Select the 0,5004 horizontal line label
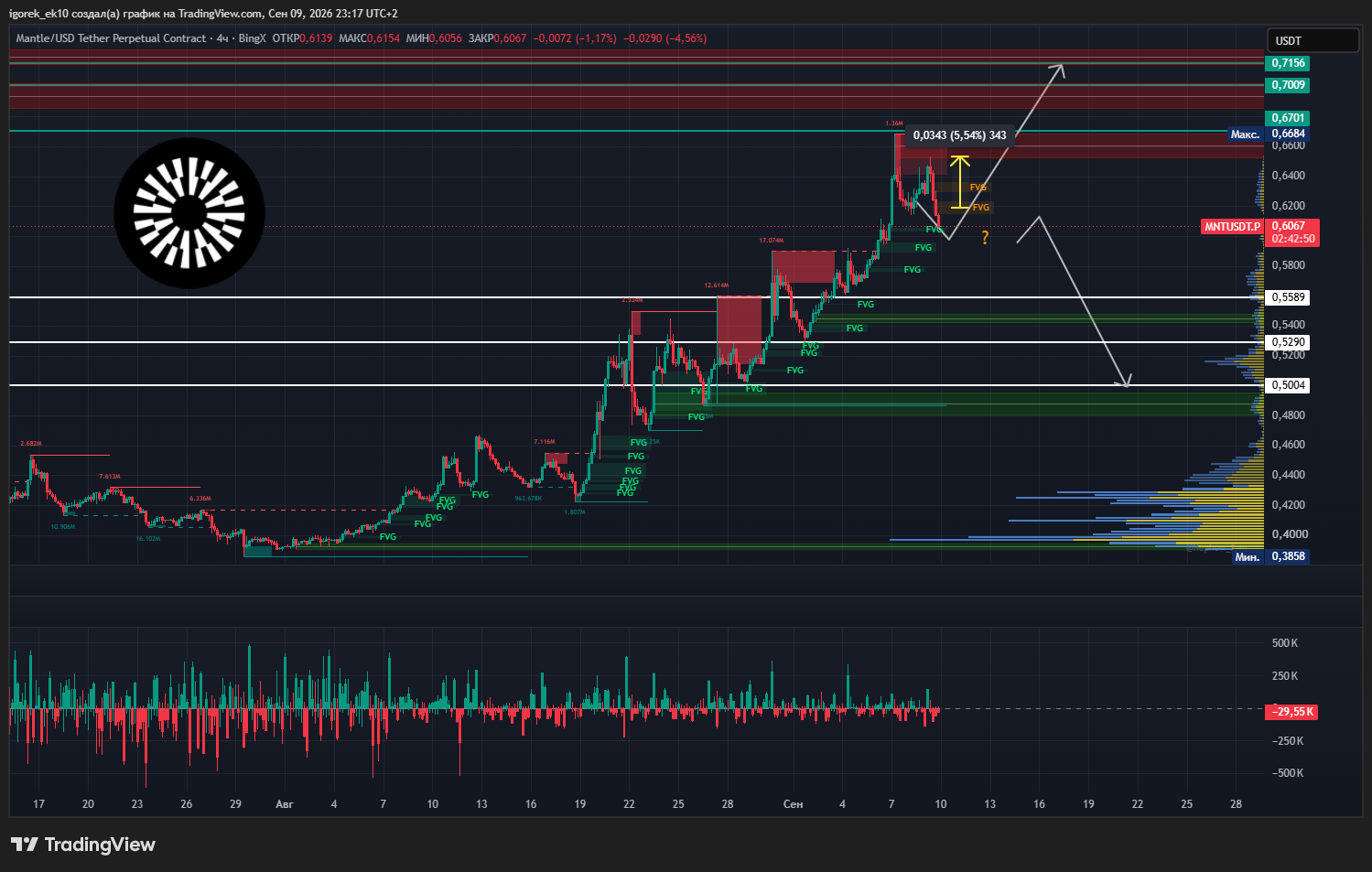 coord(1288,385)
